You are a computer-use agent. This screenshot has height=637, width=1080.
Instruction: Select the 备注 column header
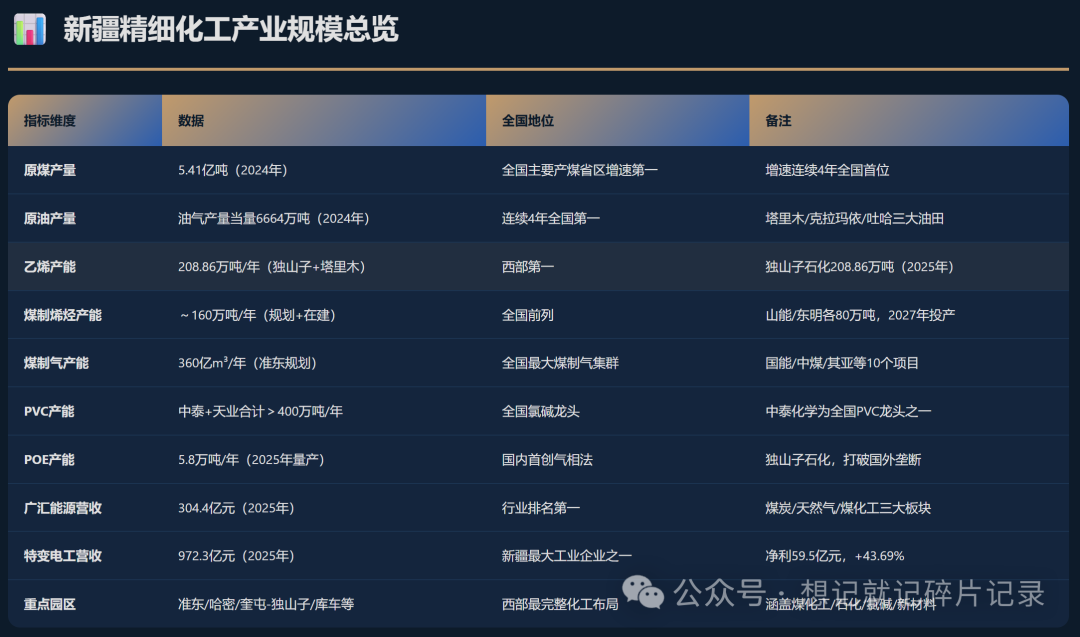click(x=778, y=121)
